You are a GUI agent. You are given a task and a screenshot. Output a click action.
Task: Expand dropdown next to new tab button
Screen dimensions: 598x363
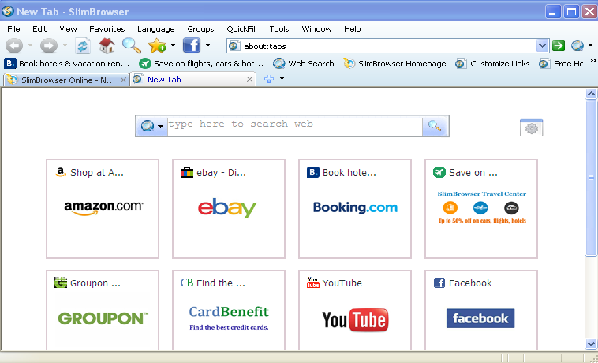[x=282, y=79]
